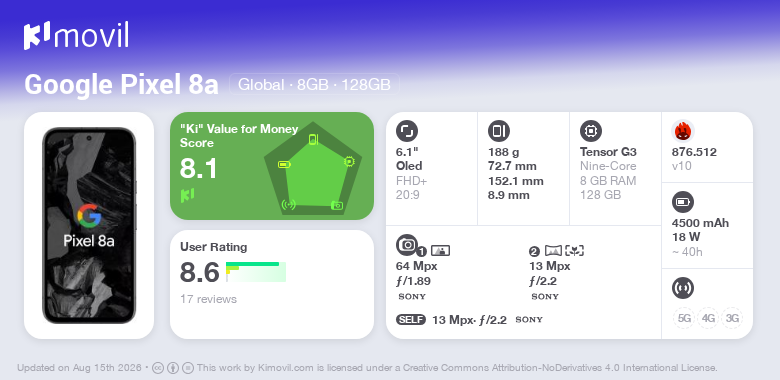780x380 pixels.
Task: Select the 3G network badge
Action: (x=732, y=318)
